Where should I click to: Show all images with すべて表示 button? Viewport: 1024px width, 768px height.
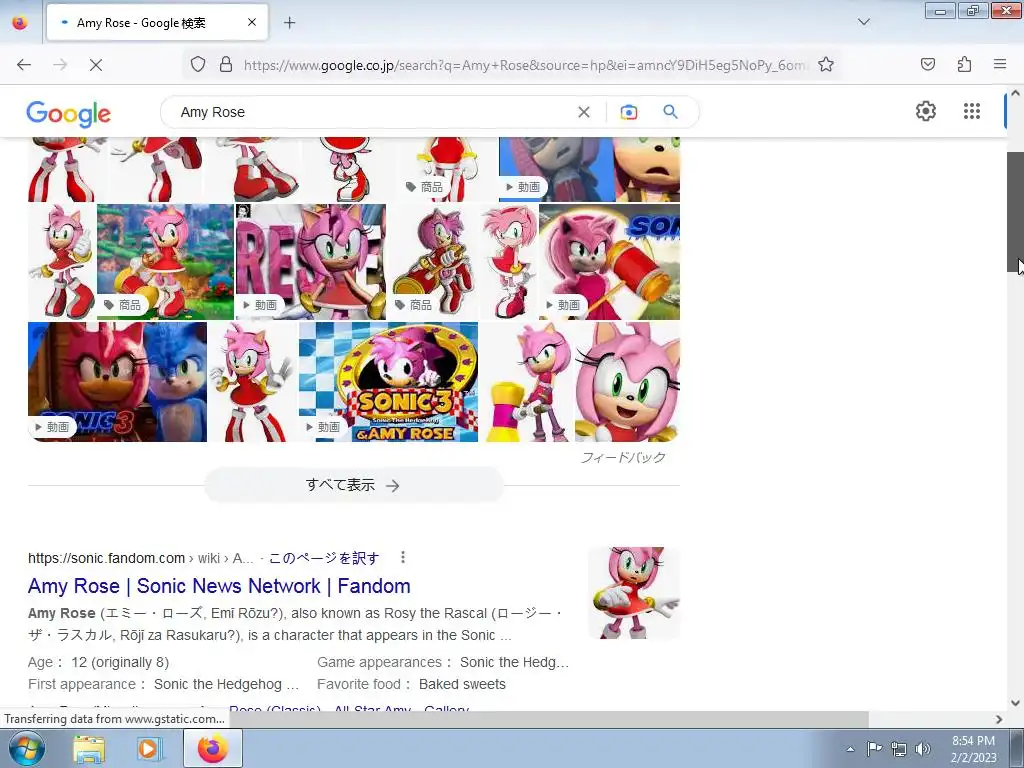(353, 485)
